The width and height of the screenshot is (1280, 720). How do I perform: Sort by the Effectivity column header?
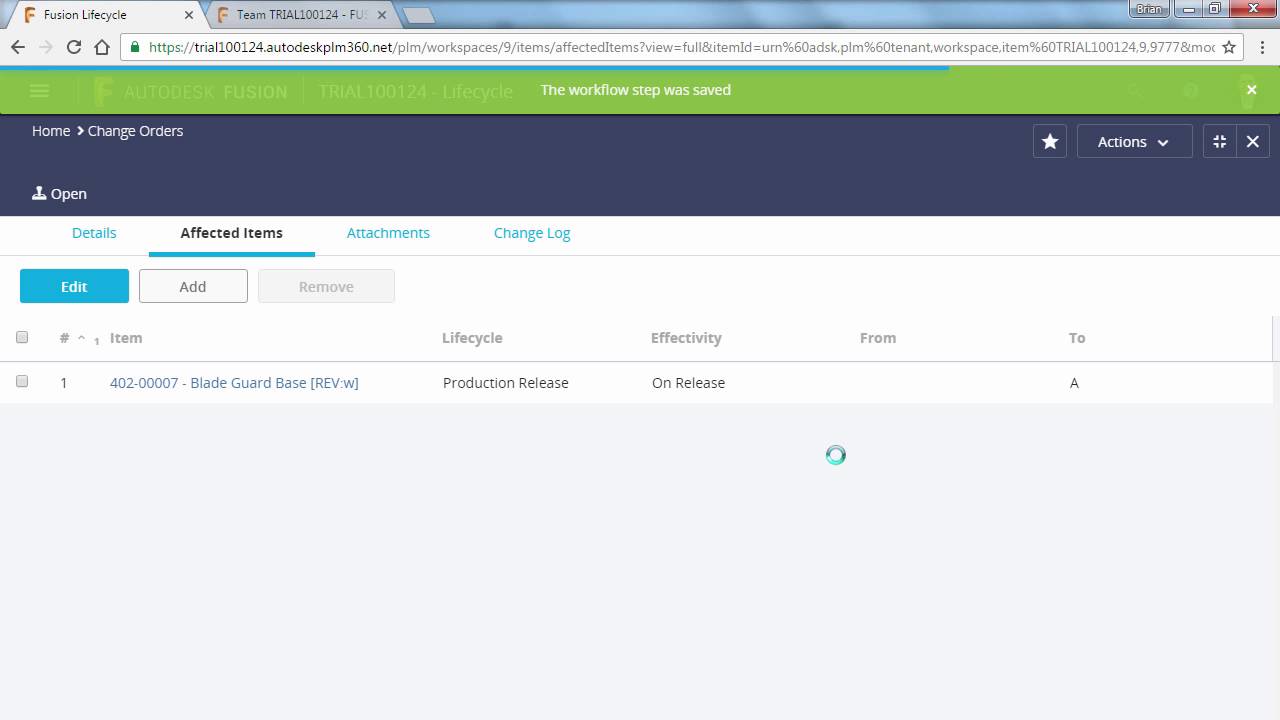tap(686, 338)
